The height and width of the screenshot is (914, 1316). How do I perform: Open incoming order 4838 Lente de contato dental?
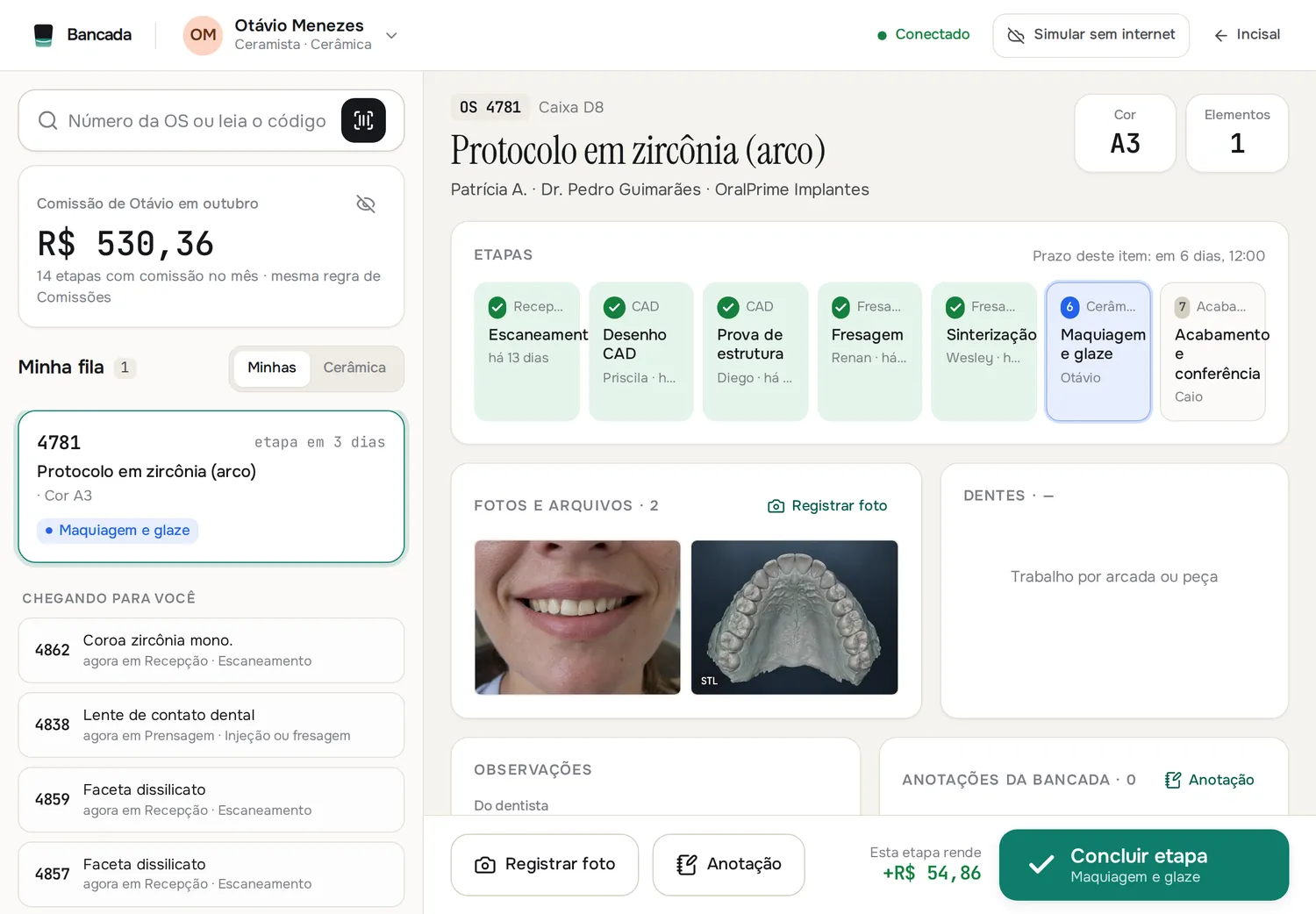(x=211, y=725)
